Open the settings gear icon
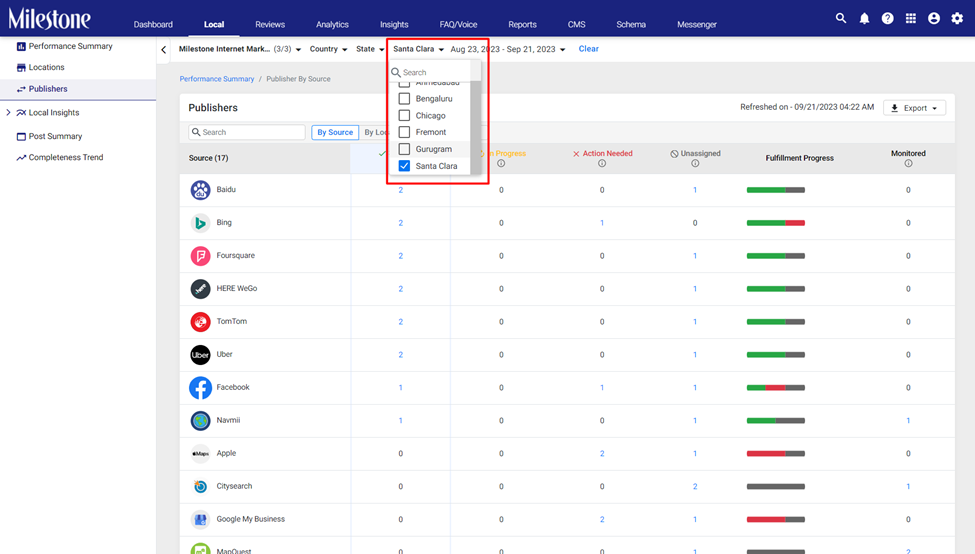Image resolution: width=975 pixels, height=554 pixels. click(x=957, y=19)
